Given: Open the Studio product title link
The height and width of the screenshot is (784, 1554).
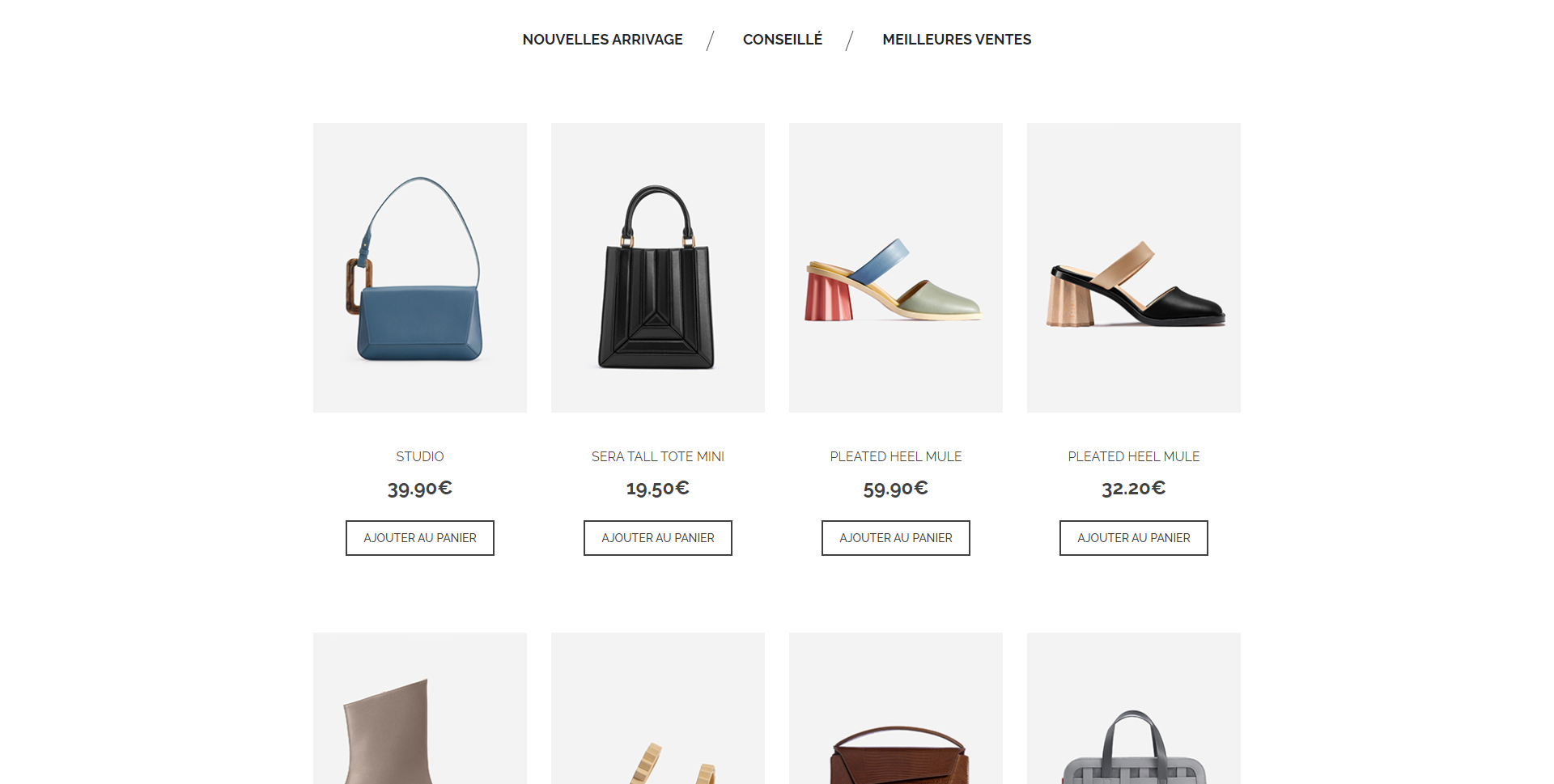Looking at the screenshot, I should tap(420, 456).
